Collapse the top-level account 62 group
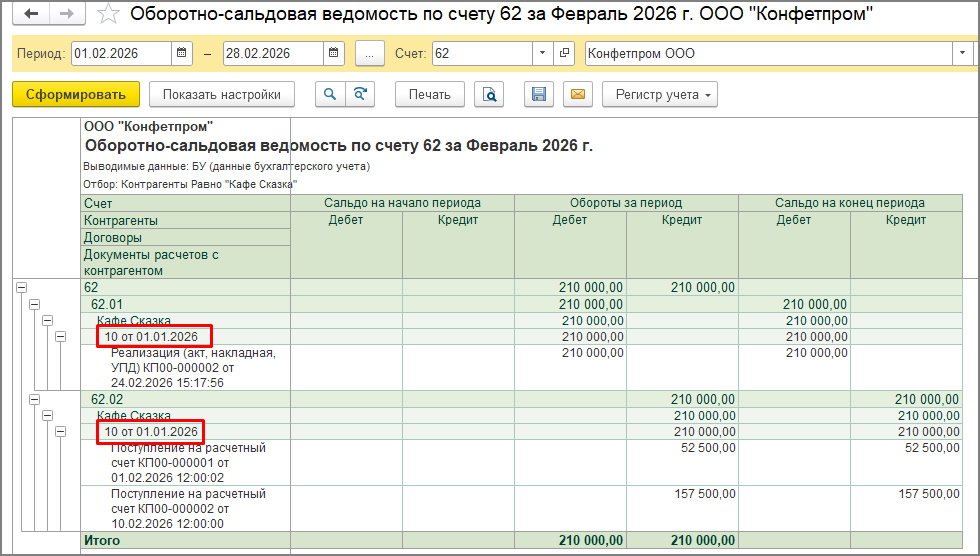 (20, 288)
